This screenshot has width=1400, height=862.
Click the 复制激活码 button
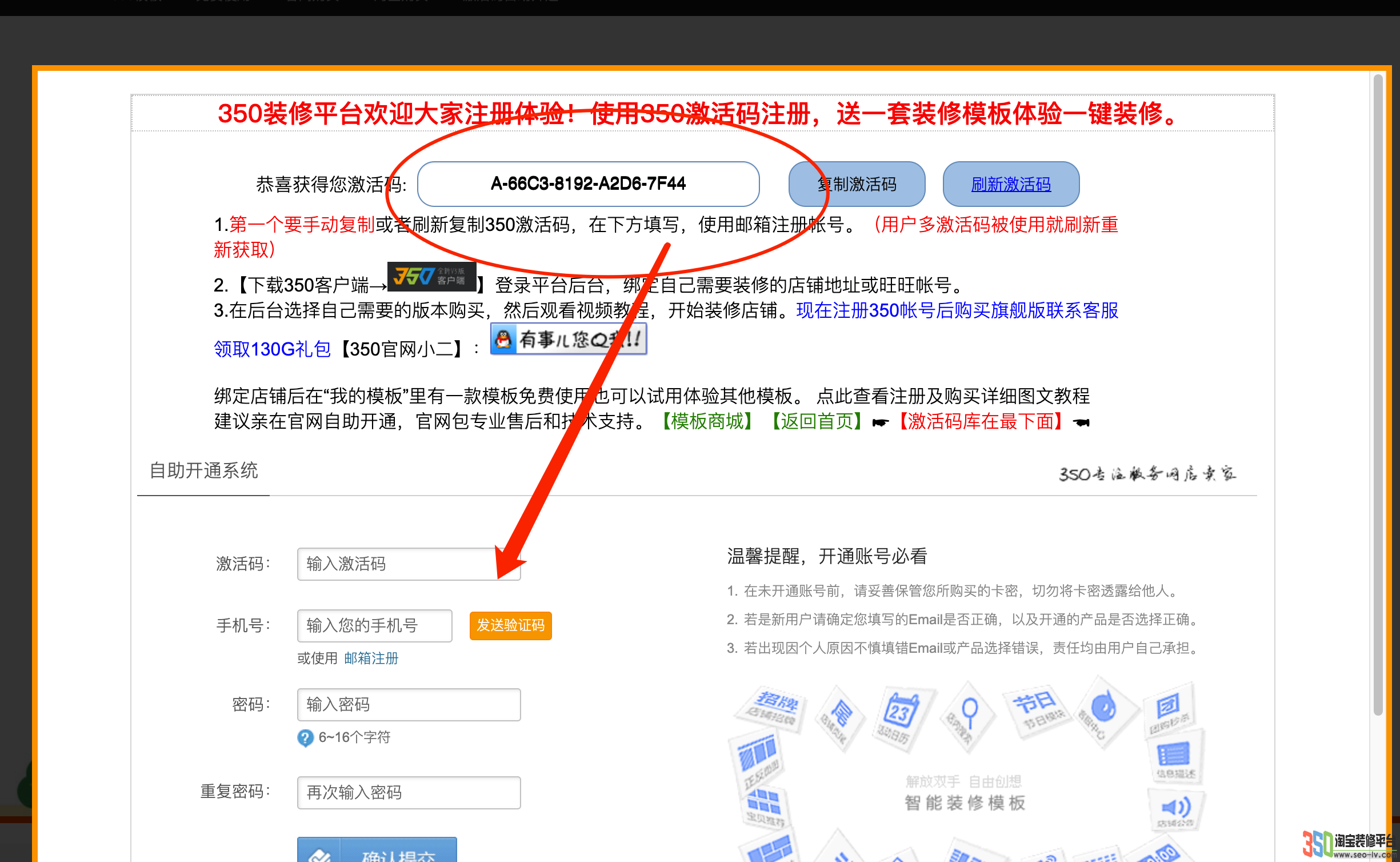[857, 184]
